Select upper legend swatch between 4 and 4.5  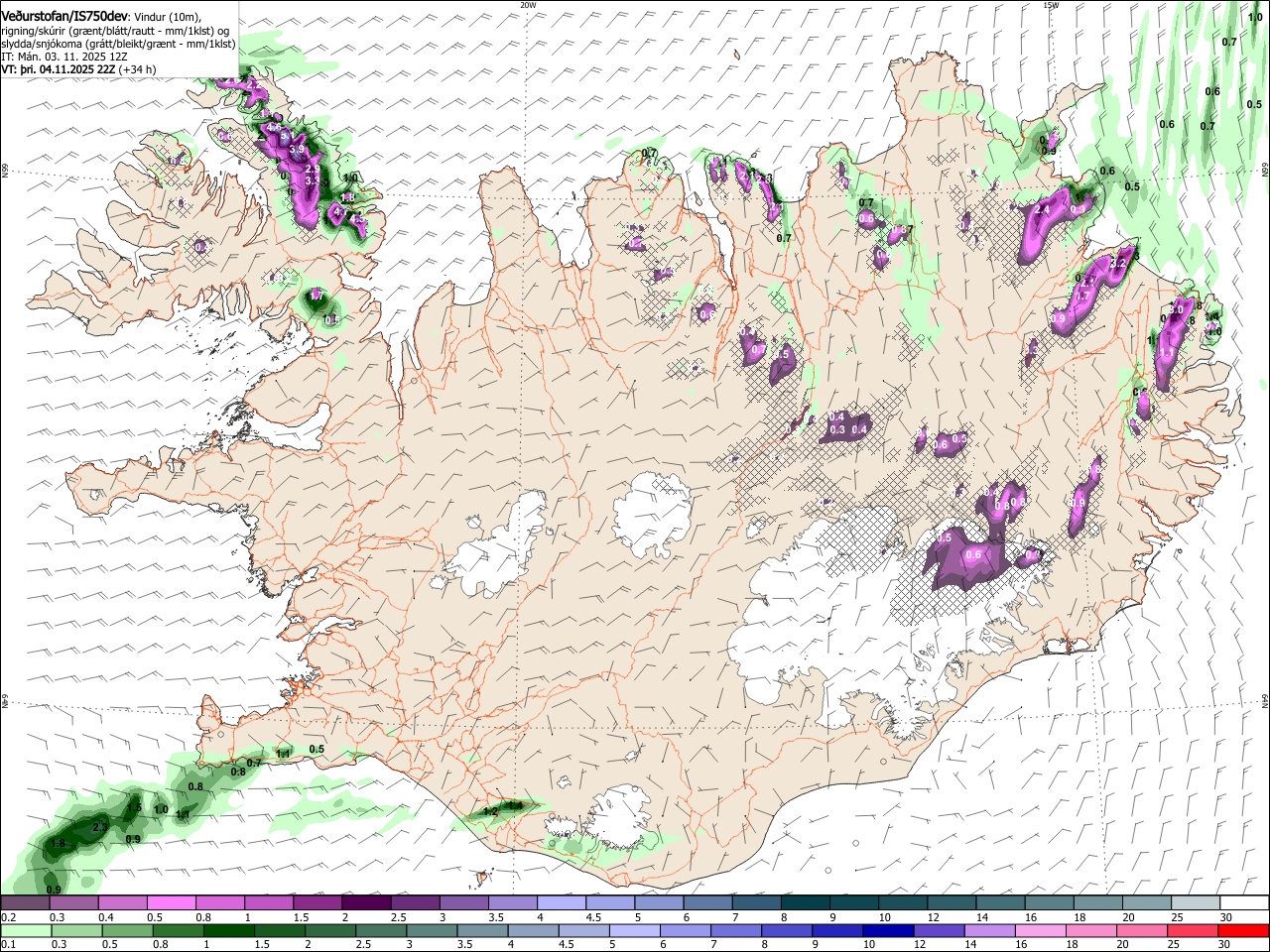click(x=562, y=903)
